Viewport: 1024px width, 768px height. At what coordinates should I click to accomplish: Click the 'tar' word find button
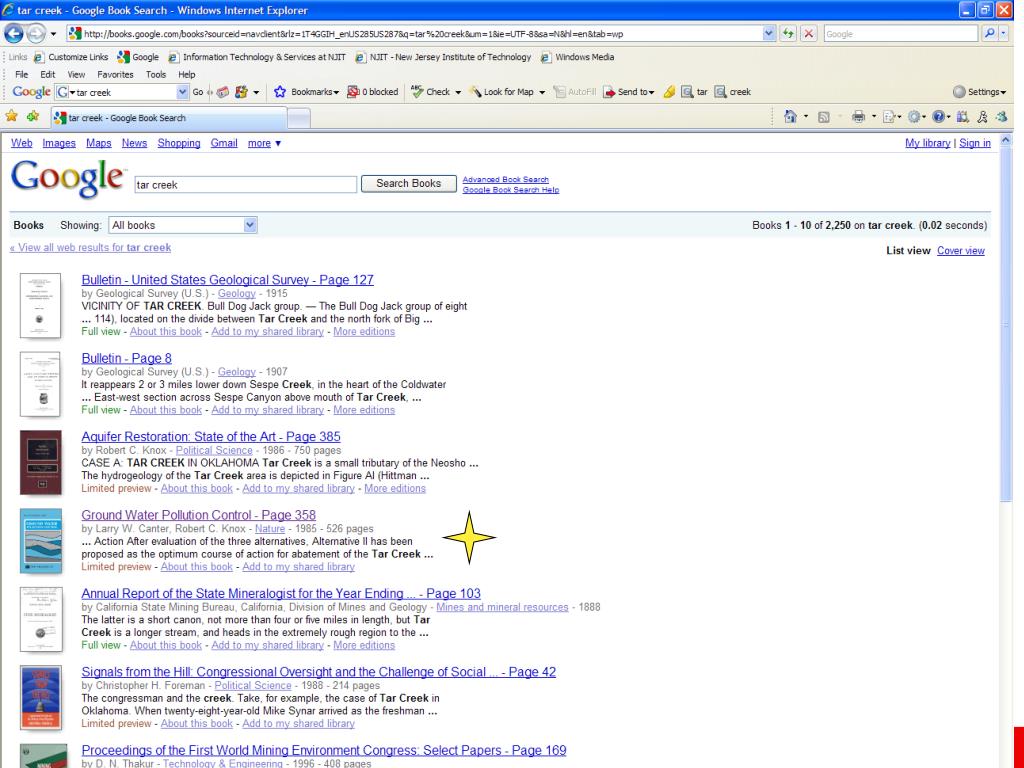pos(694,92)
